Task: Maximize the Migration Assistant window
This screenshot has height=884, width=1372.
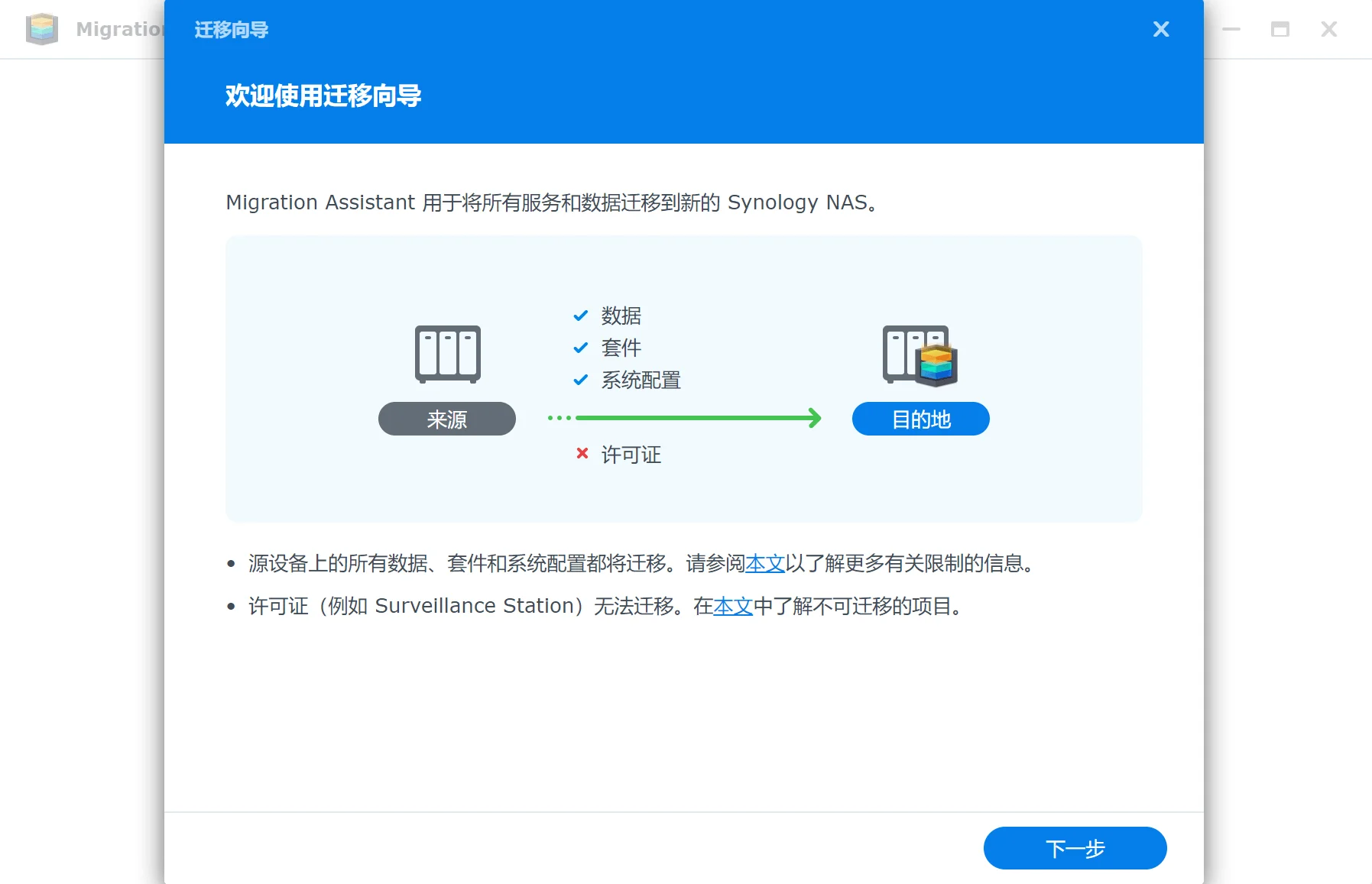Action: pos(1280,29)
